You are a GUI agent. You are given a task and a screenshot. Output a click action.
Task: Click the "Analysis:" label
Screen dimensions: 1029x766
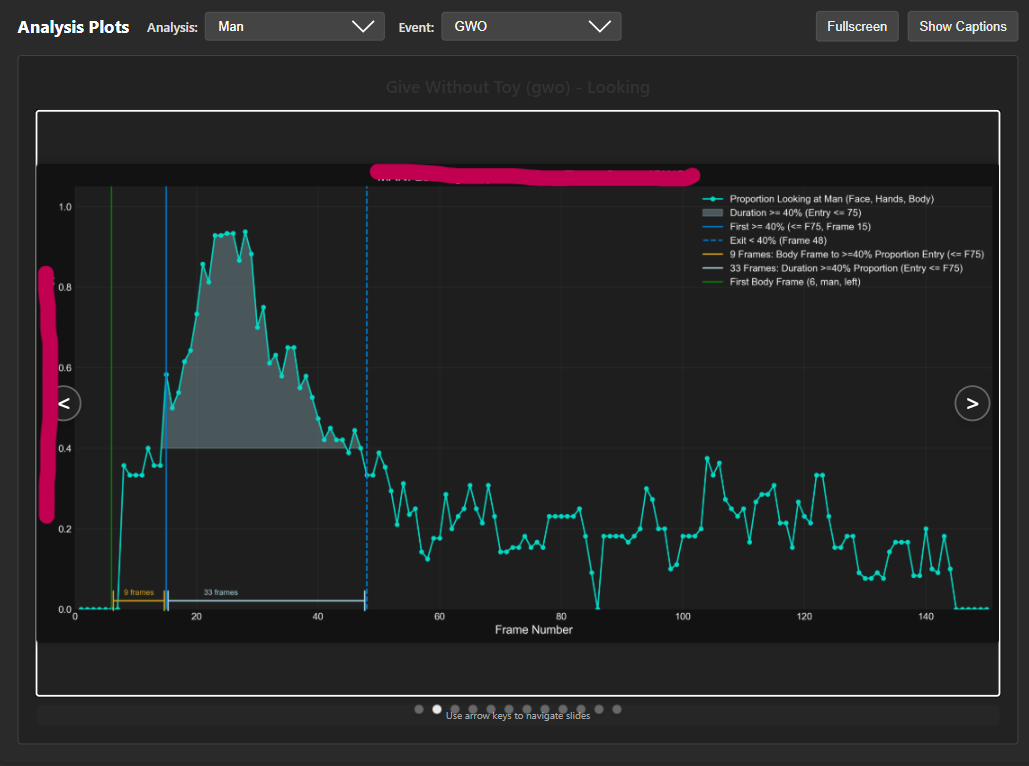(172, 28)
